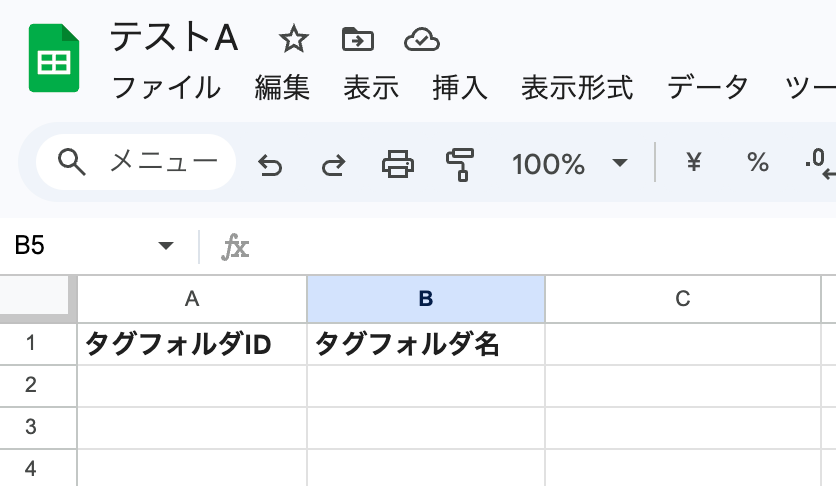Click the print icon
This screenshot has width=836, height=486.
[x=398, y=163]
